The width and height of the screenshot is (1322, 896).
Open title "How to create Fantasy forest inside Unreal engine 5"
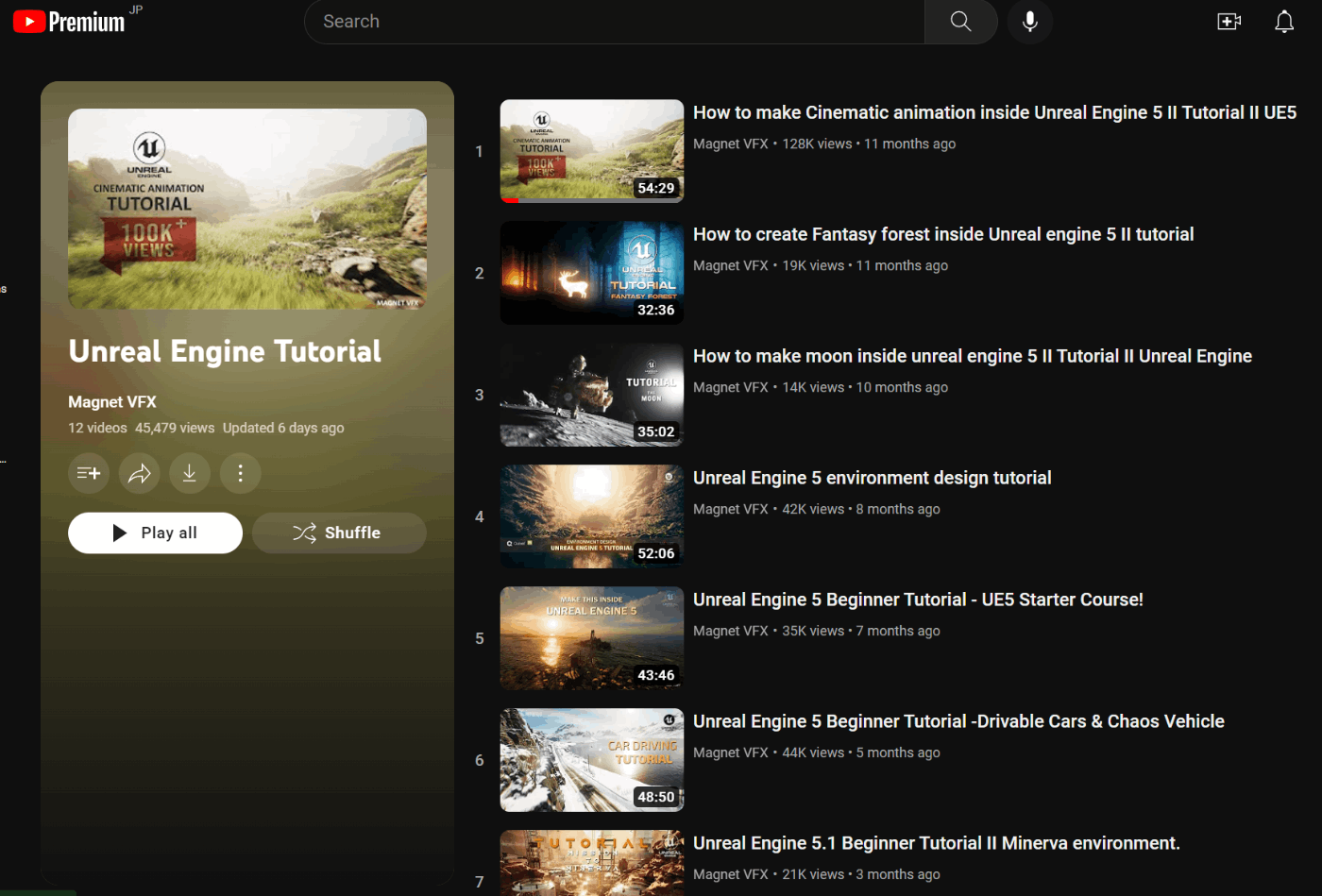[x=943, y=234]
